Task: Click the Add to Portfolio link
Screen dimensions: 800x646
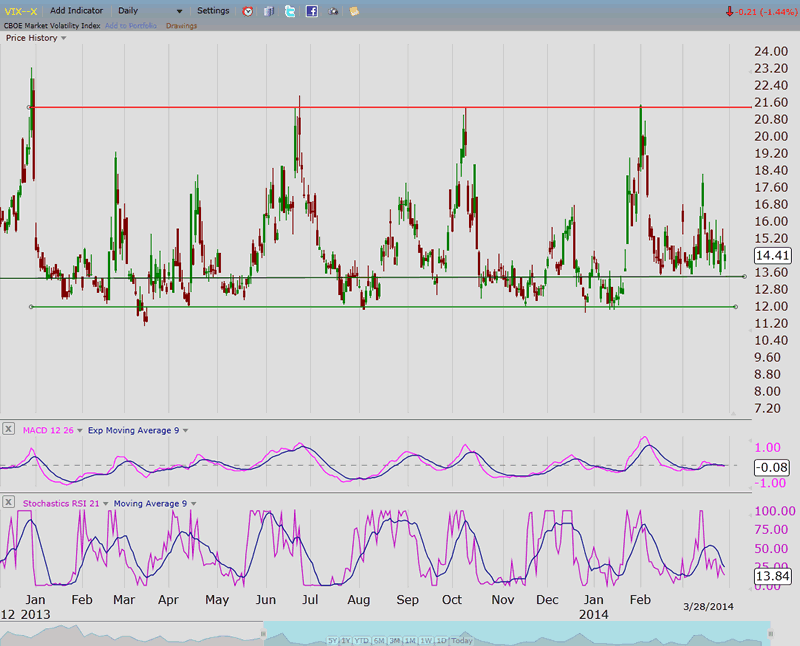Action: (130, 25)
